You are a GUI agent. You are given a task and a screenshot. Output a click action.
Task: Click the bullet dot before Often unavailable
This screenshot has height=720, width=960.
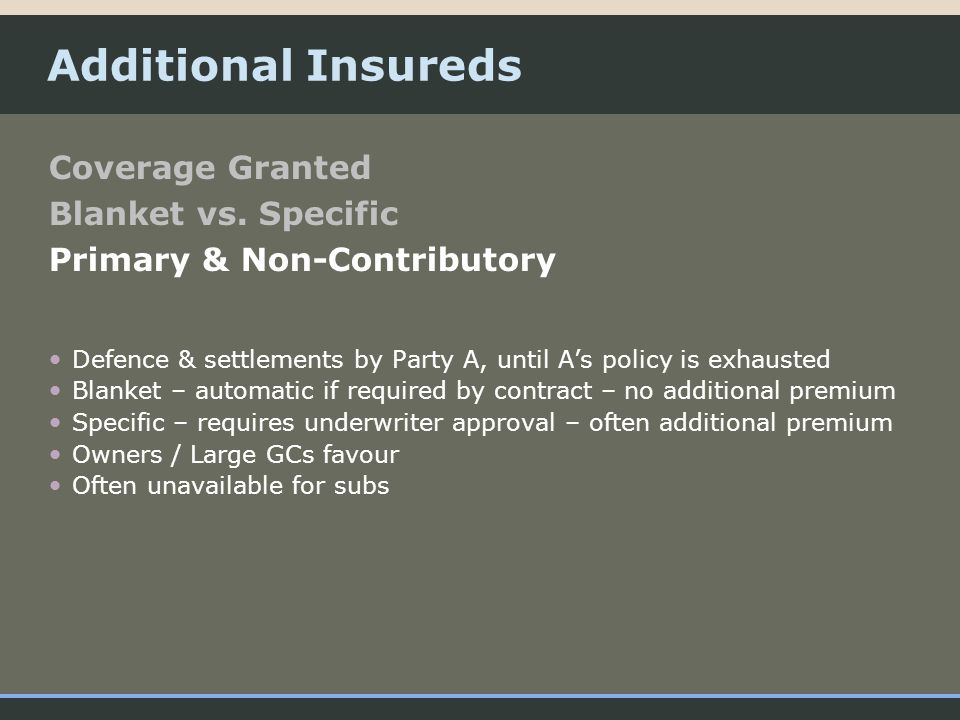(56, 486)
